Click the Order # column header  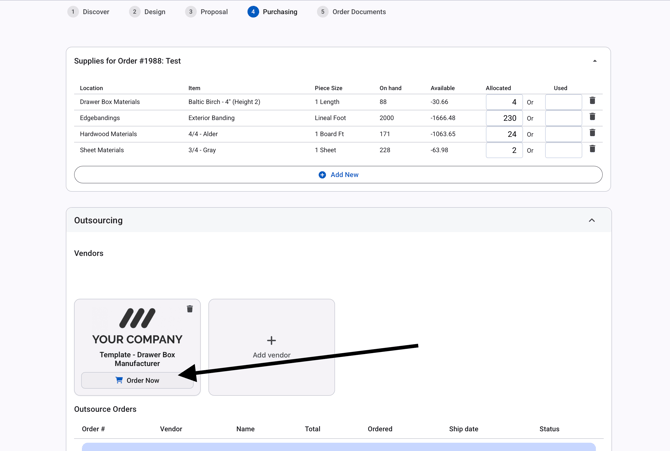tap(93, 429)
